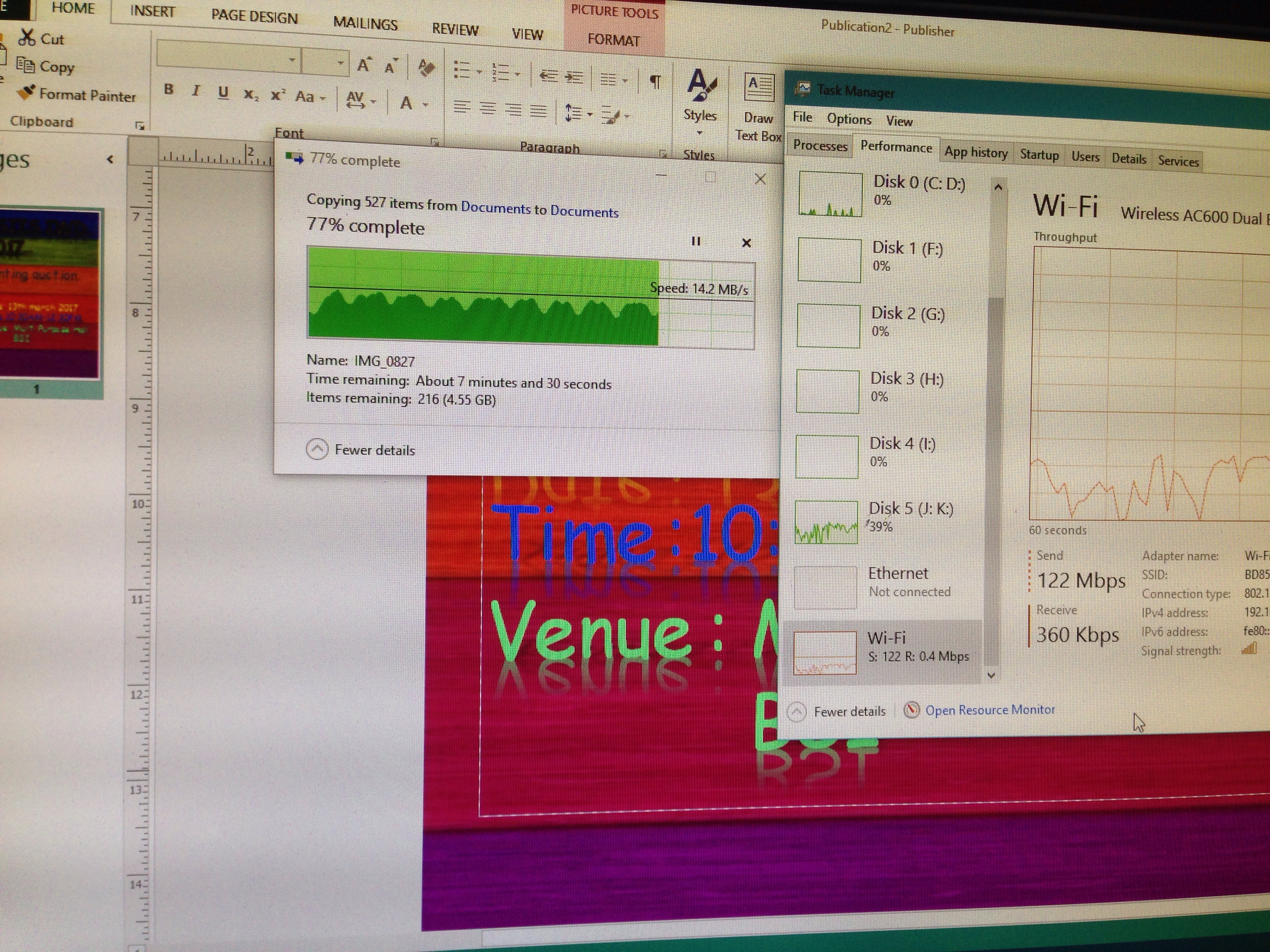
Task: Click Fewer details in Task Manager
Action: (x=837, y=712)
